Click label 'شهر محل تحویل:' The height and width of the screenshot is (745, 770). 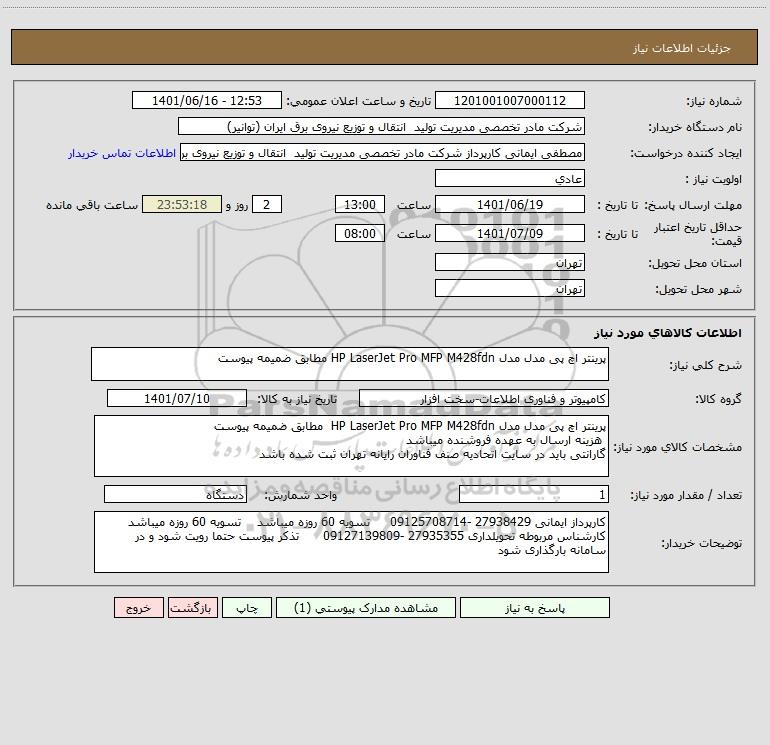698,289
